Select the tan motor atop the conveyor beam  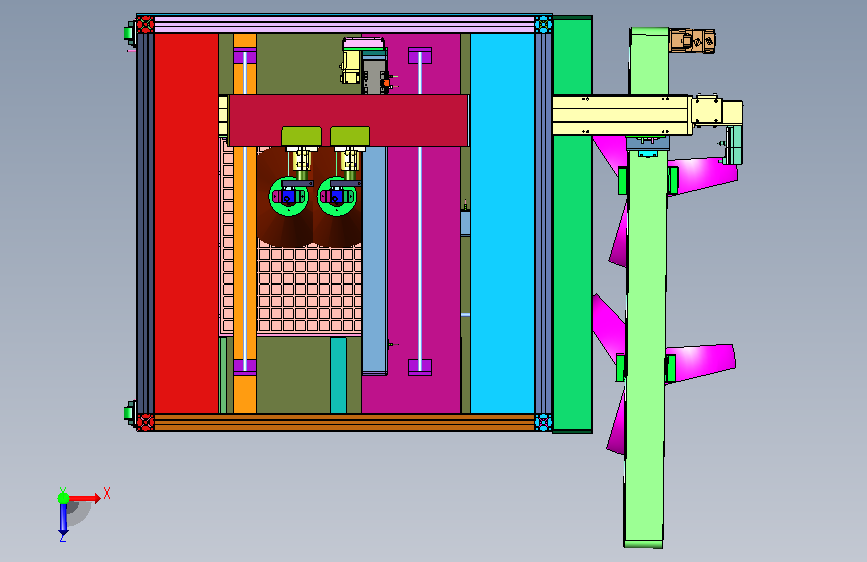pos(692,41)
